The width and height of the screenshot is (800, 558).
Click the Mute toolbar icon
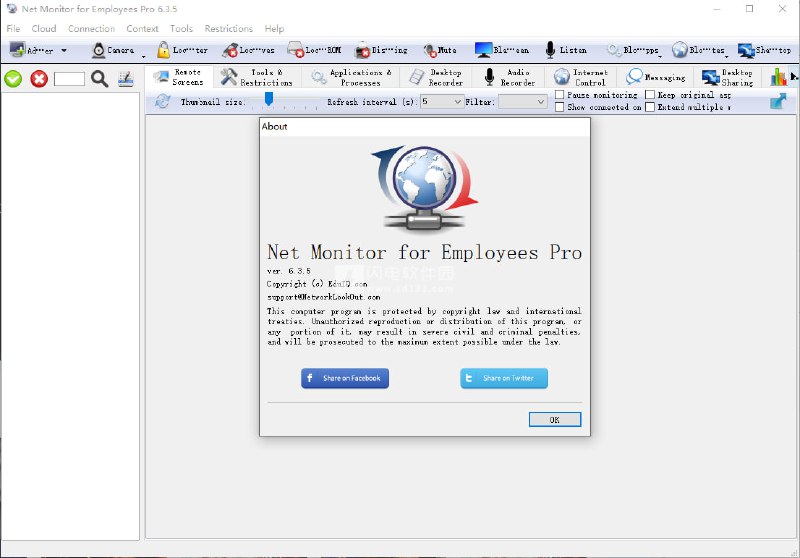coord(431,50)
